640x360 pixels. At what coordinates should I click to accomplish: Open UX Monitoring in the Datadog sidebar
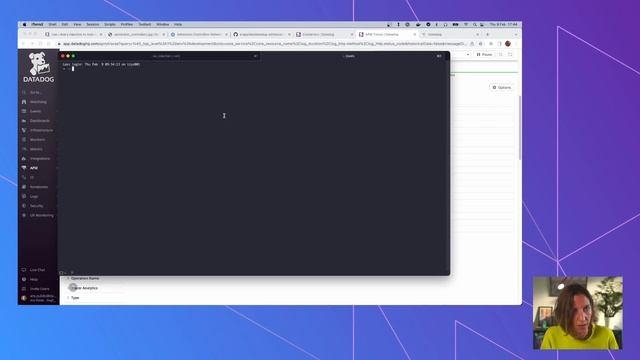(x=38, y=215)
